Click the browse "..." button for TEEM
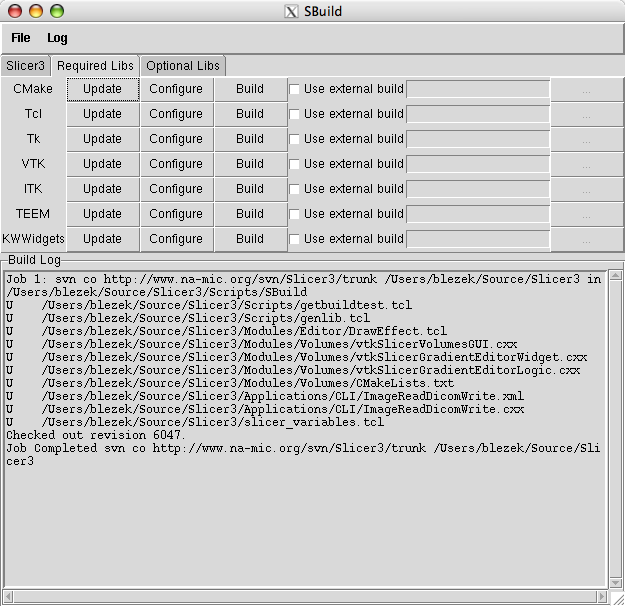This screenshot has width=625, height=606. [586, 214]
